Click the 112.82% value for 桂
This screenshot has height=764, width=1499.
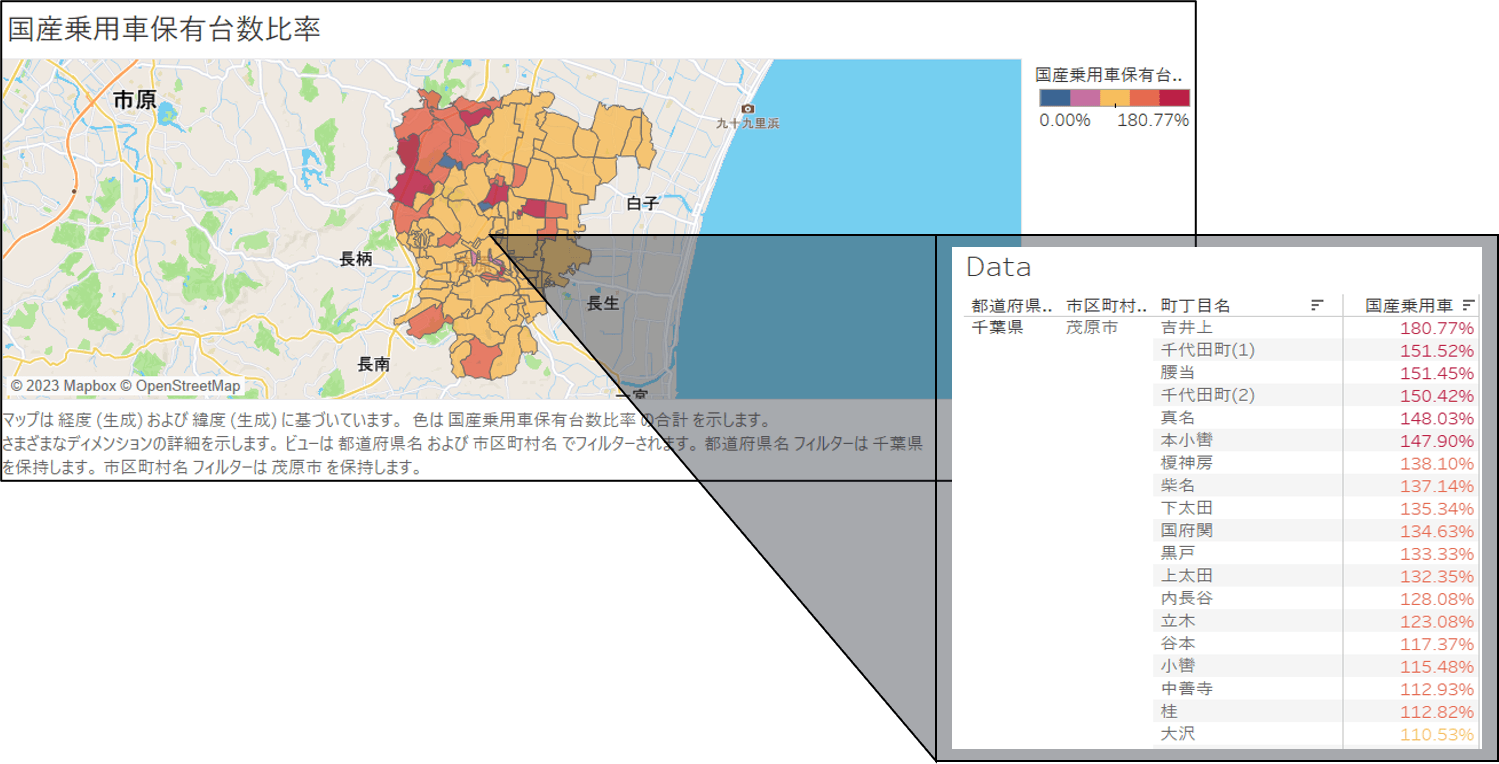(x=1437, y=712)
